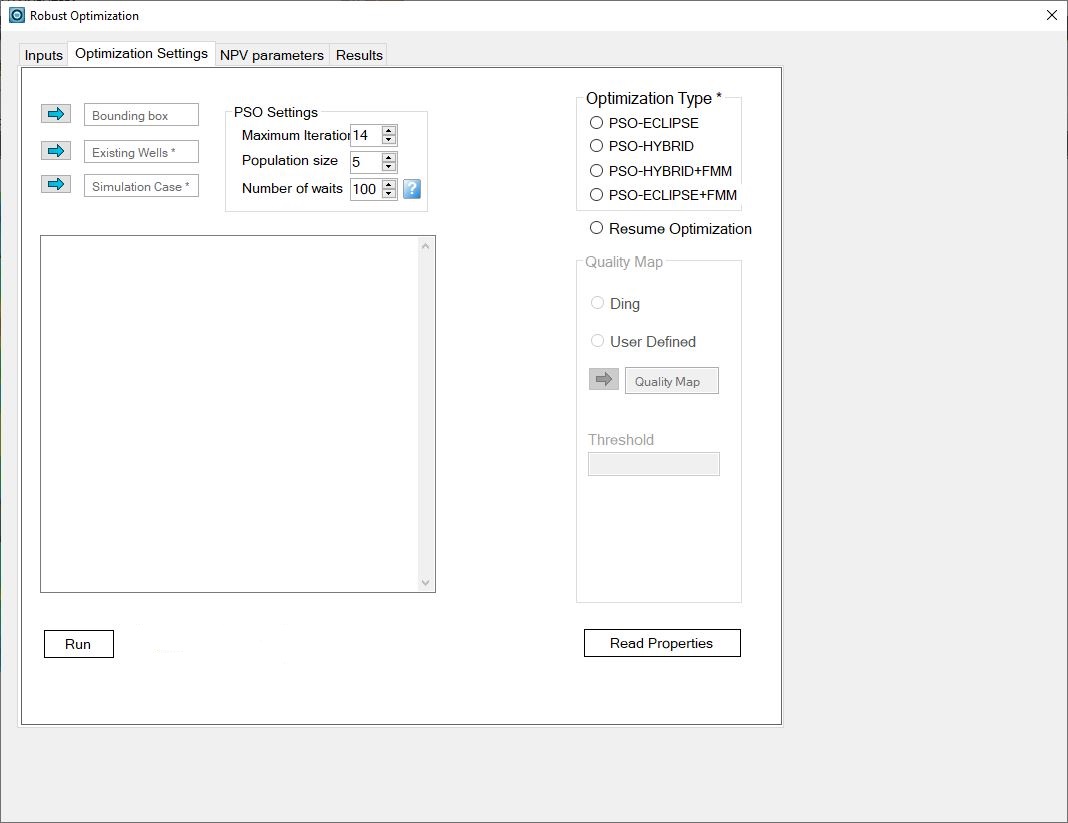Open the NPV parameters tab

pos(271,55)
